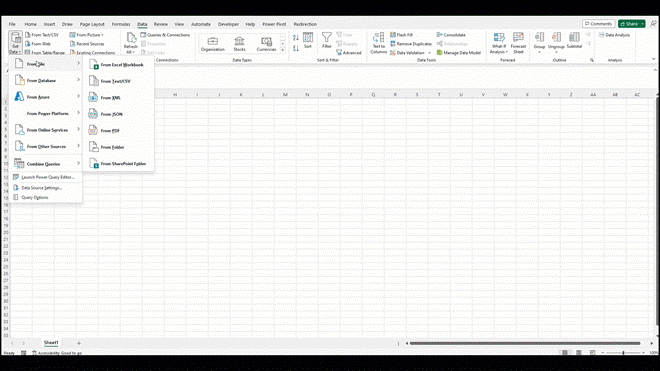Open the Get Data dropdown button
Screen dimensions: 660x371
(x=15, y=43)
